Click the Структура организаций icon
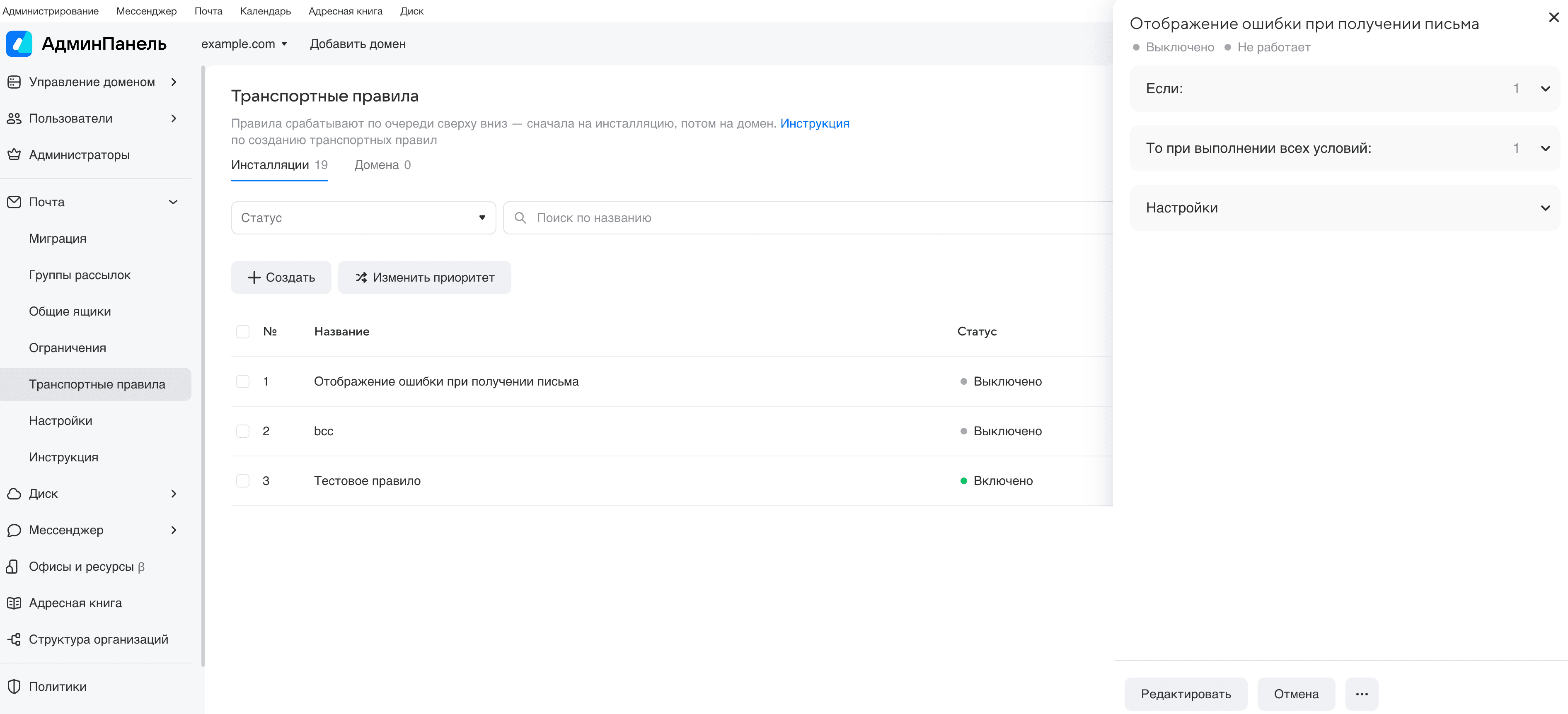Image resolution: width=1568 pixels, height=714 pixels. (14, 640)
